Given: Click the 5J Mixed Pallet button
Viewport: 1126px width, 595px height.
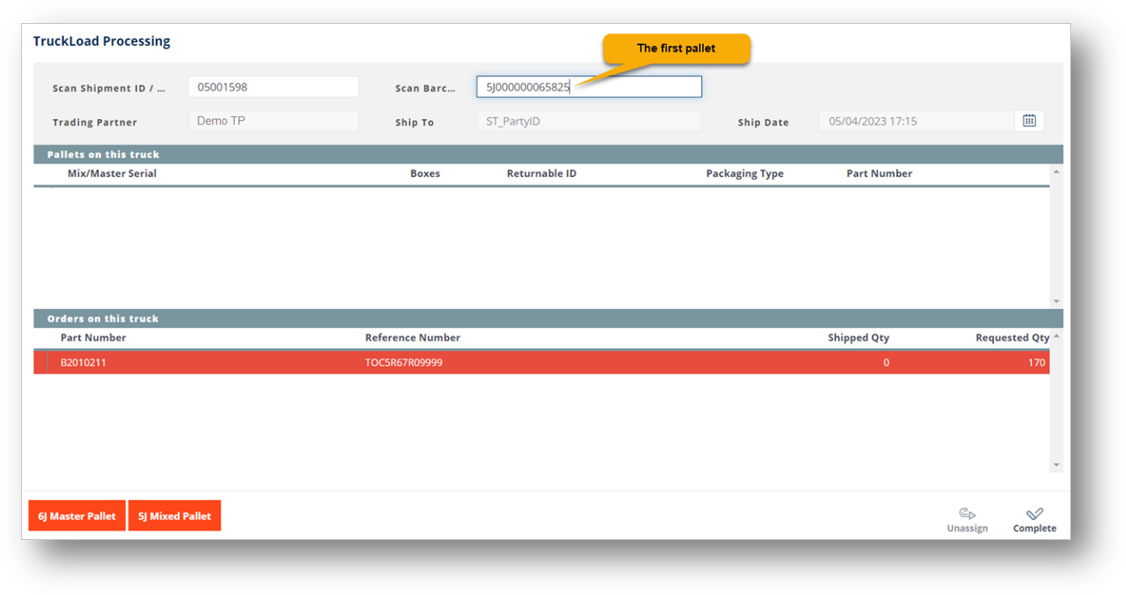Looking at the screenshot, I should click(x=174, y=515).
